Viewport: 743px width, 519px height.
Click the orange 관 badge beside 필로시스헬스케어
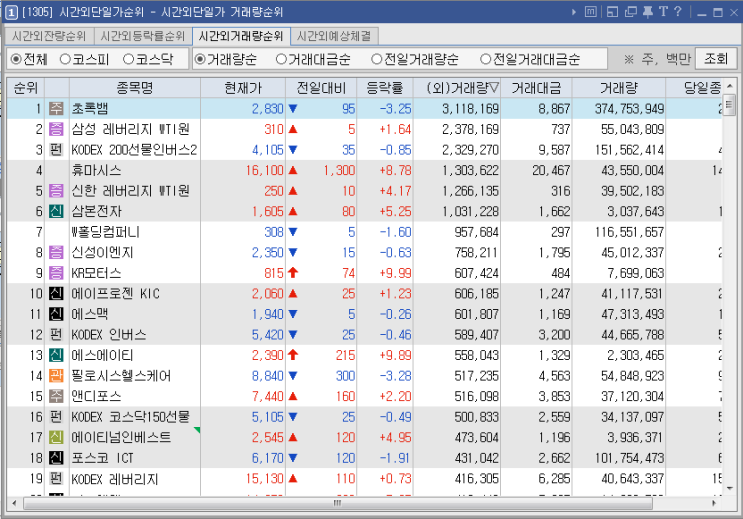tap(56, 376)
